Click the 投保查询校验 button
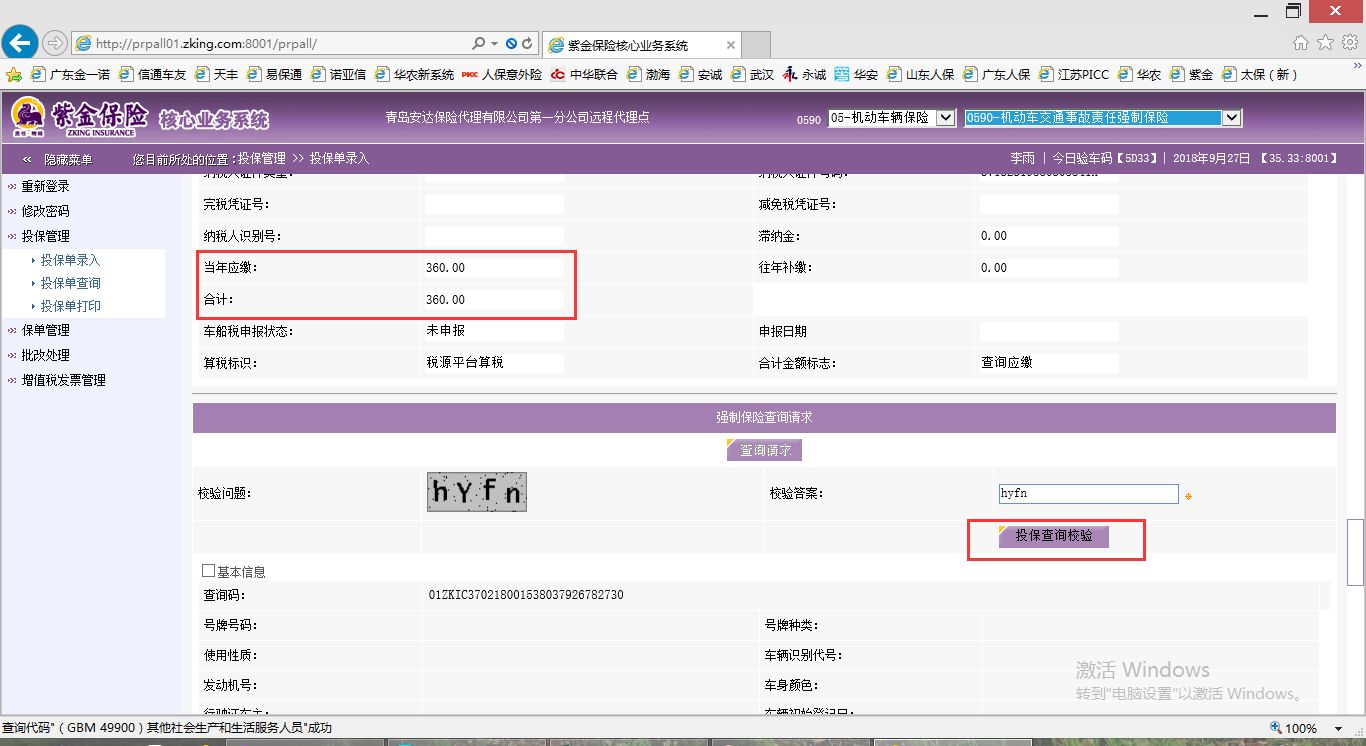This screenshot has height=746, width=1366. point(1053,536)
